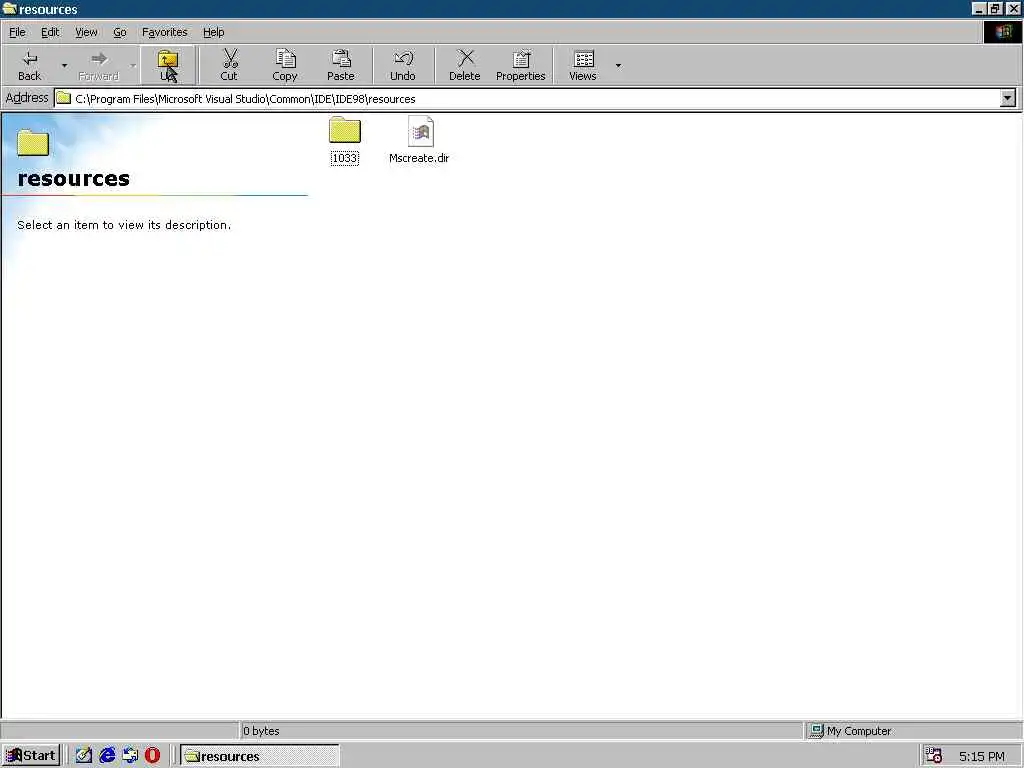This screenshot has width=1024, height=768.
Task: Click the 5:15 PM clock
Action: (x=982, y=756)
